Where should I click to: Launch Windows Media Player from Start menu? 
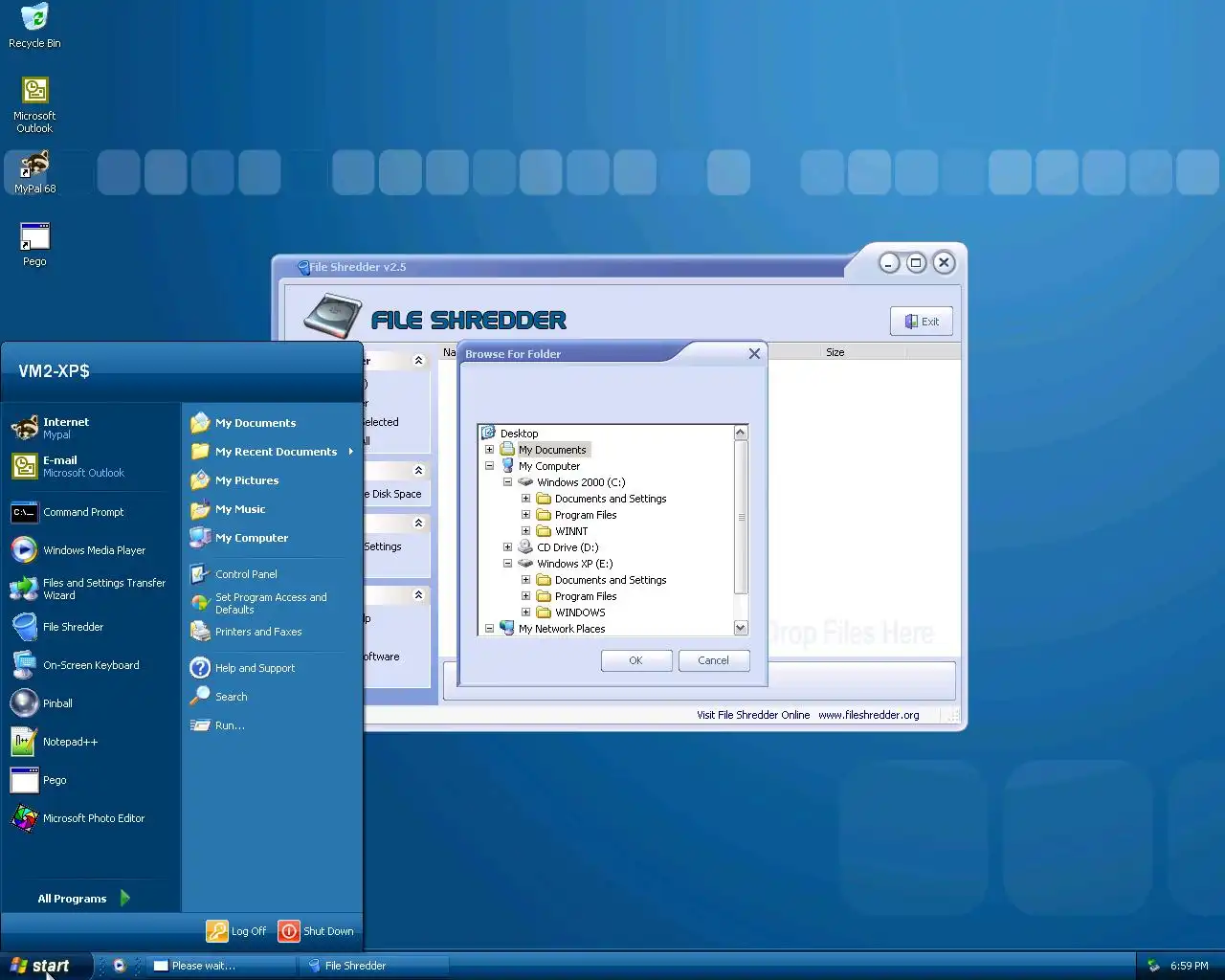[x=91, y=550]
